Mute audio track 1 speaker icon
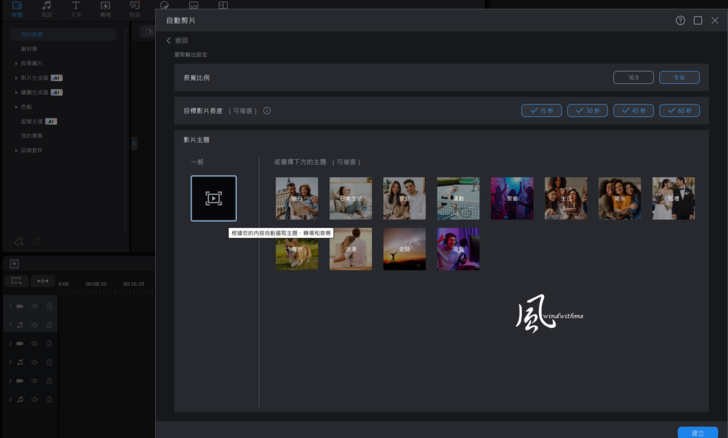Screen dimensions: 728x438 pyautogui.click(x=34, y=324)
